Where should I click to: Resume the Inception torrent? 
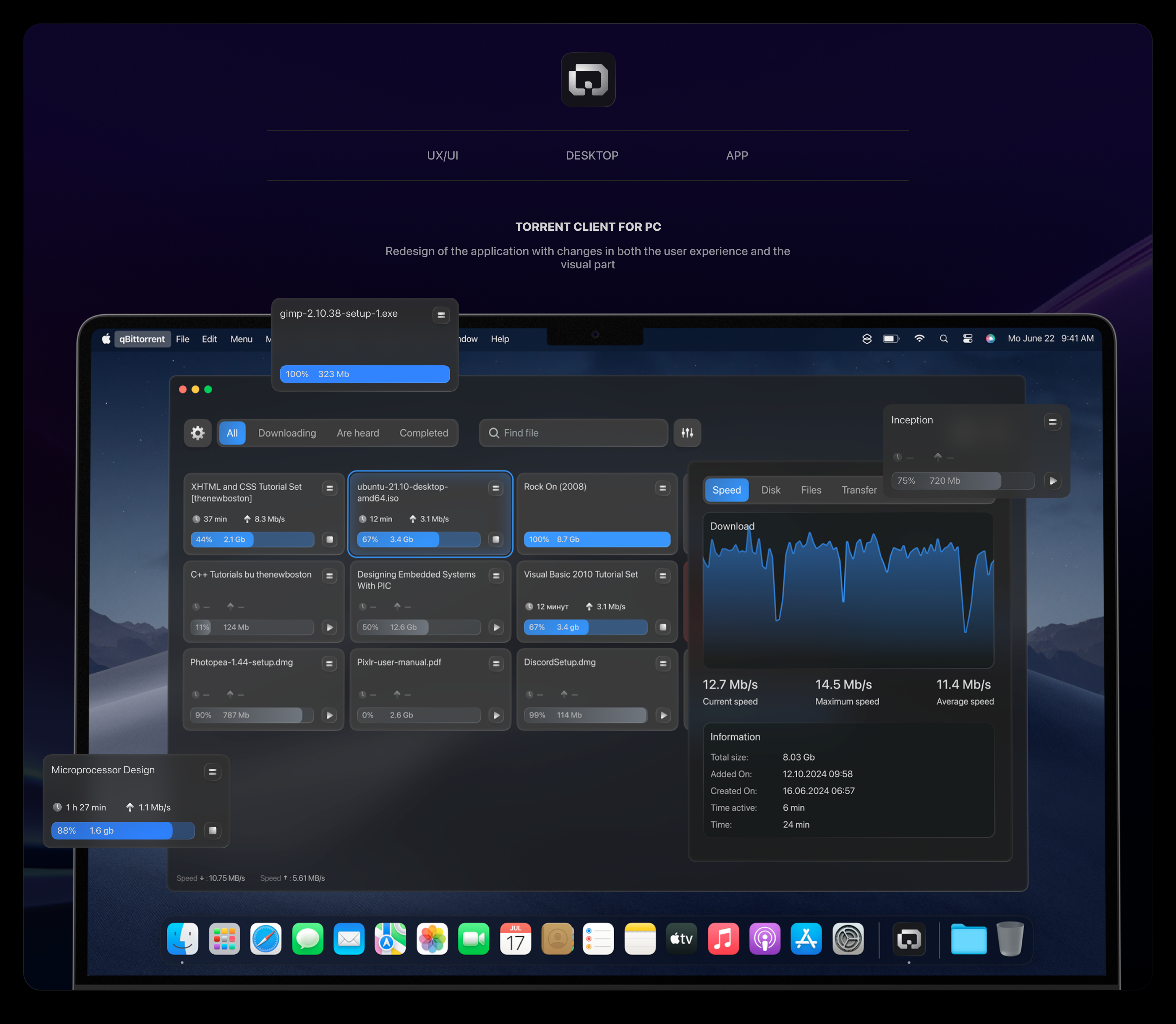pos(1053,480)
